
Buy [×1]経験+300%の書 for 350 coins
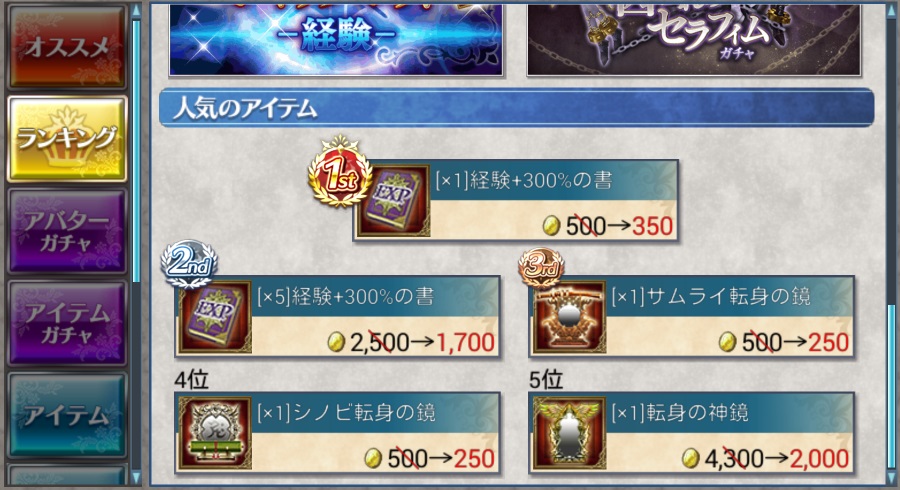pyautogui.click(x=515, y=201)
